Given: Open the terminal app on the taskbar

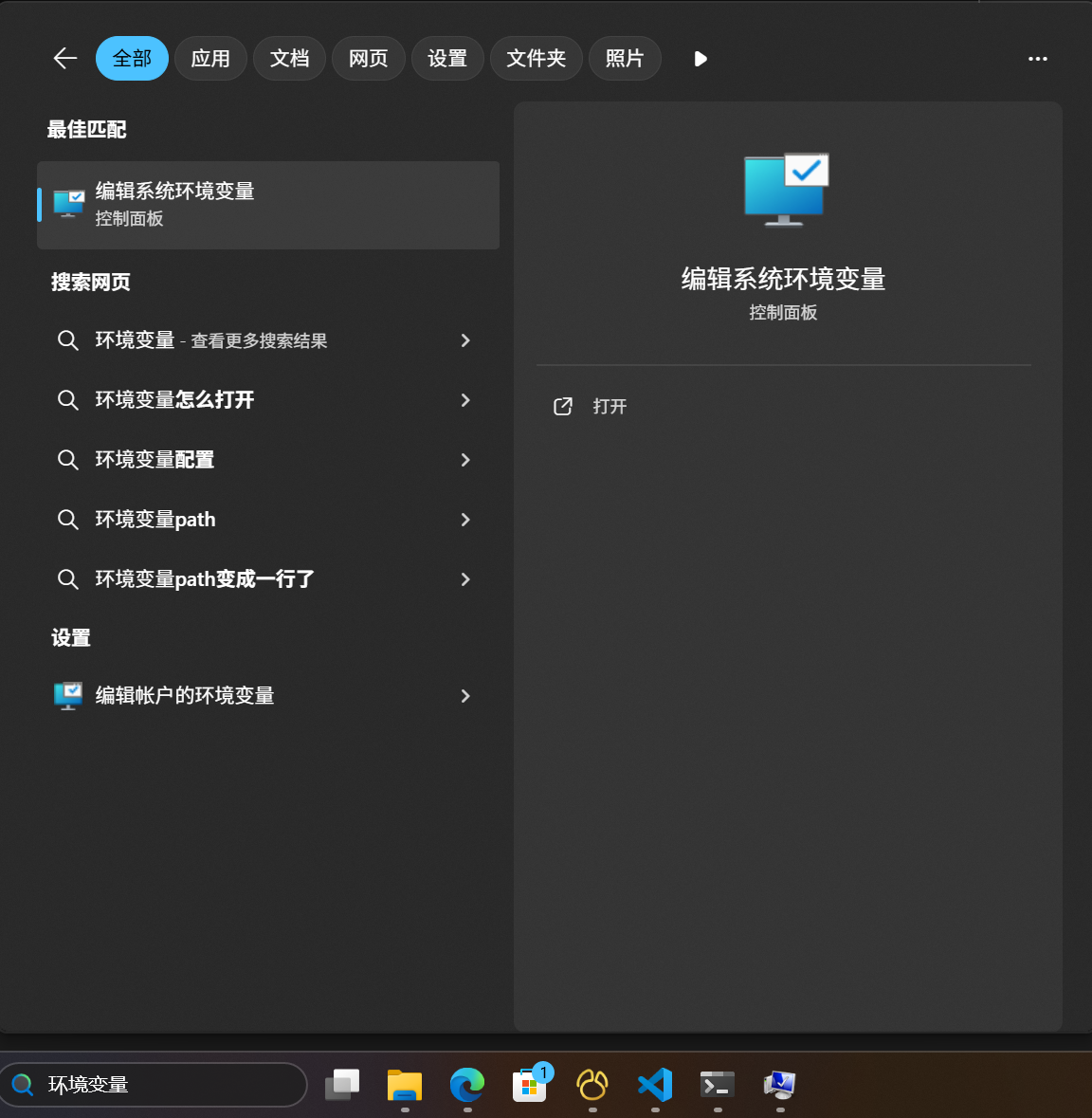Looking at the screenshot, I should click(718, 1085).
